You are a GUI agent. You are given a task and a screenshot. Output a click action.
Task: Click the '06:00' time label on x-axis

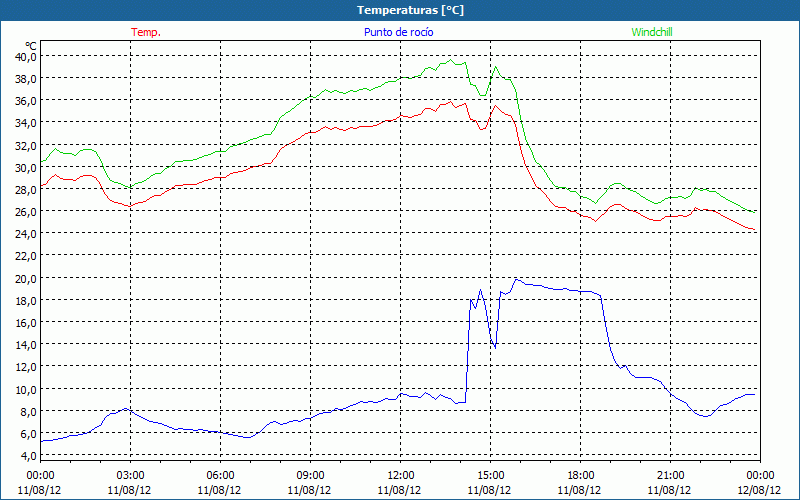coord(220,476)
